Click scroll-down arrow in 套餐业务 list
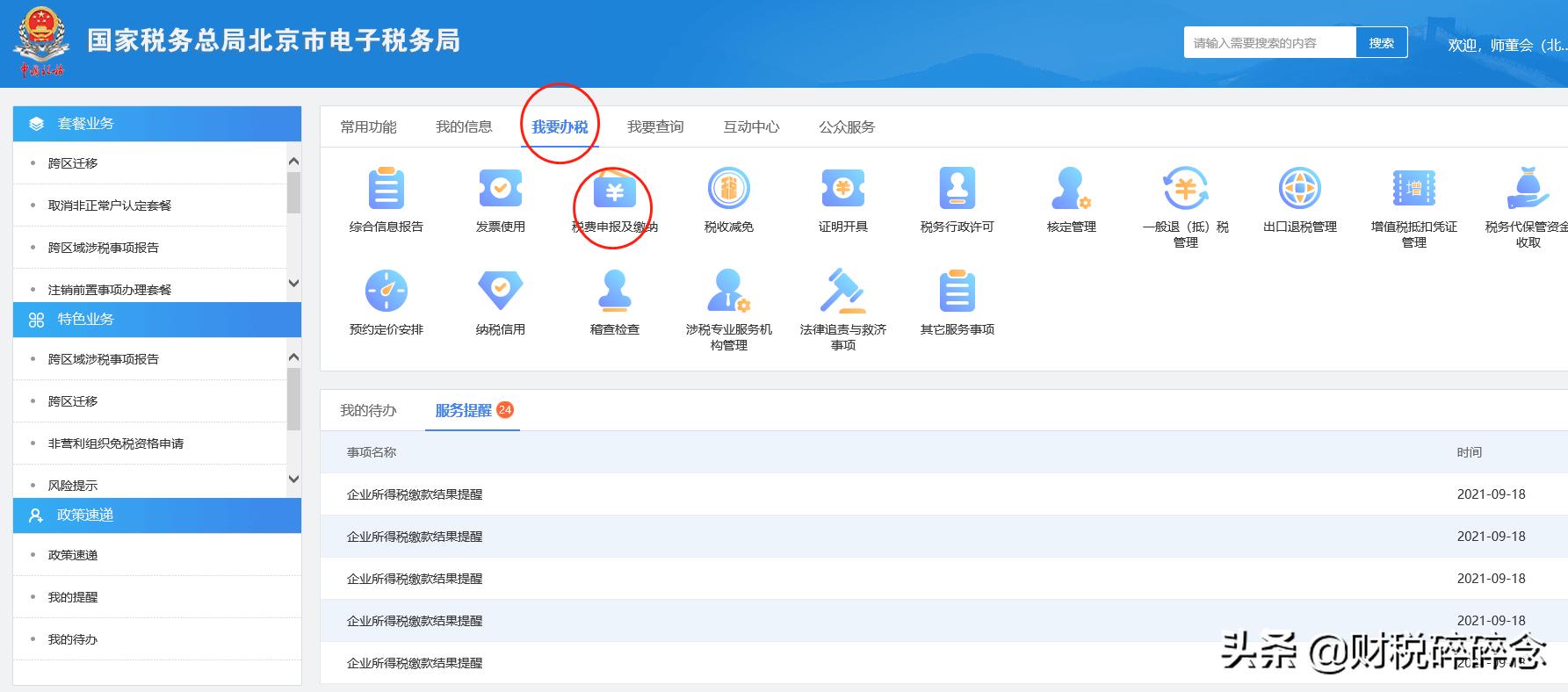 [293, 284]
